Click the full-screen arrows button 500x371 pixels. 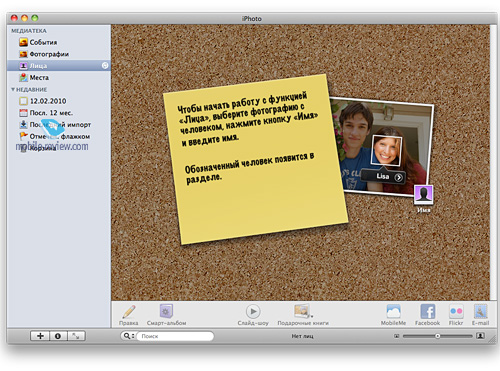pyautogui.click(x=76, y=336)
